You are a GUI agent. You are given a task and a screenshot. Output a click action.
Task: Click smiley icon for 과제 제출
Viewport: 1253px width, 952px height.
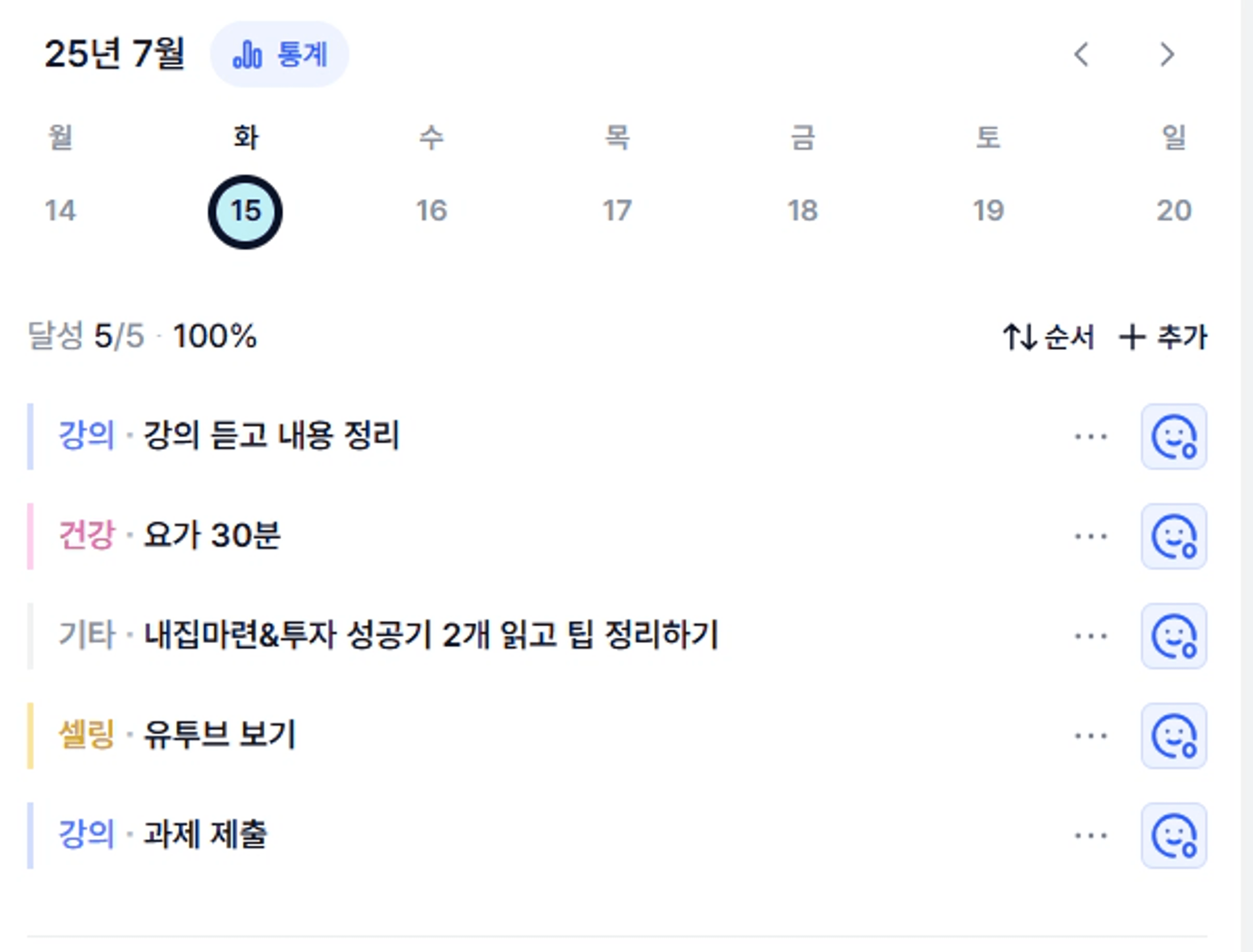(1174, 835)
